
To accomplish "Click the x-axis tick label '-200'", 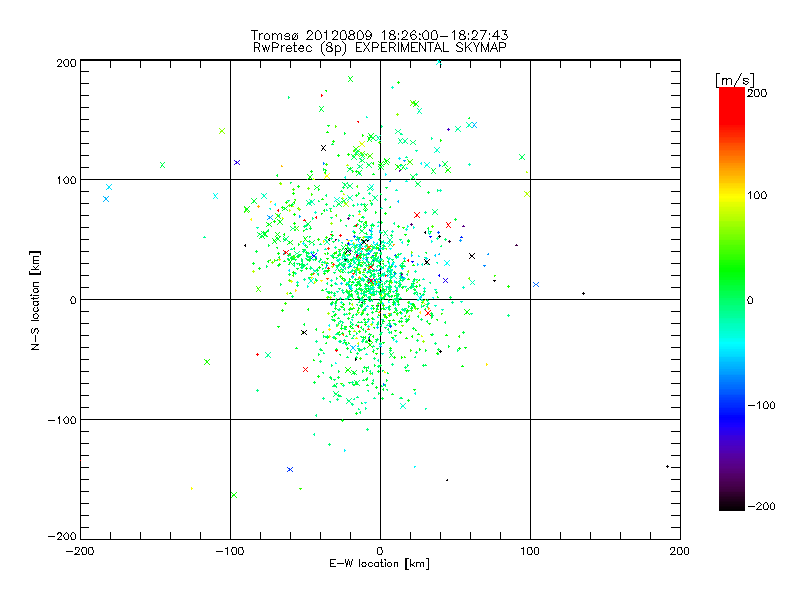I will 80,552.
